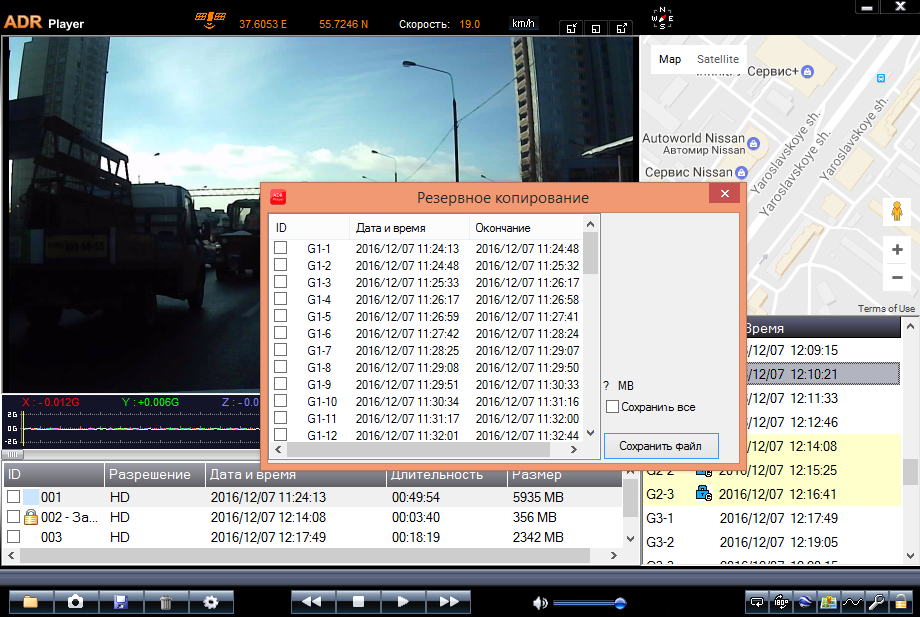Viewport: 920px width, 617px height.
Task: Check the G1-2 segment checkbox
Action: 280,265
